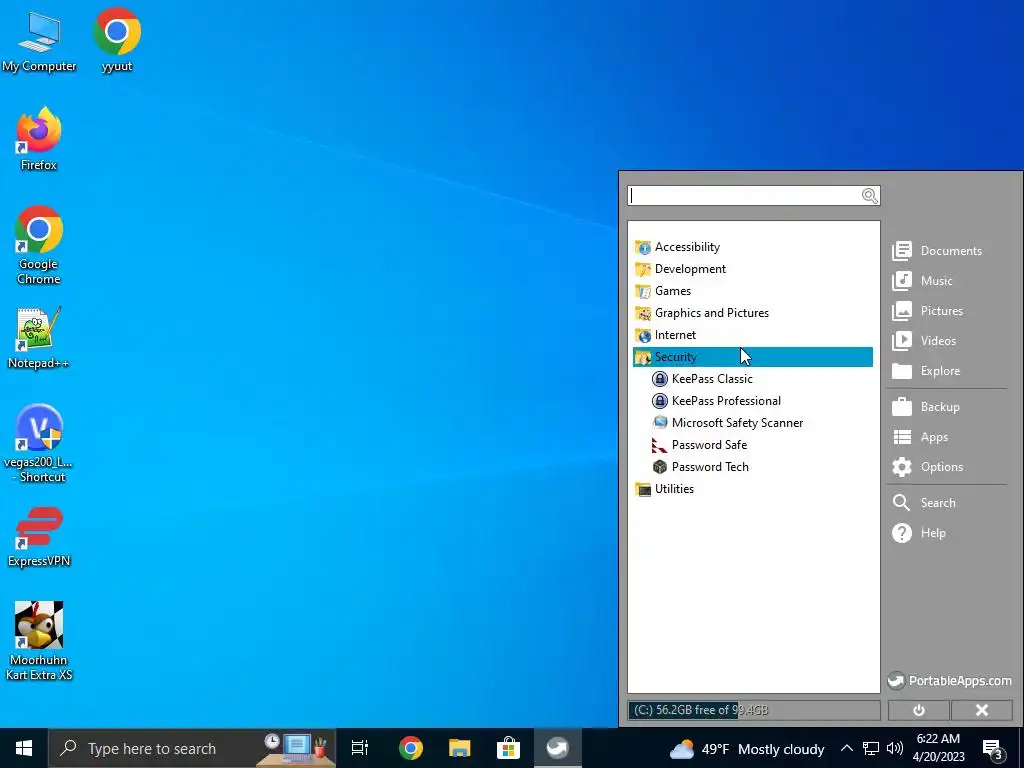Visit the PortableApps.com link

coord(950,680)
